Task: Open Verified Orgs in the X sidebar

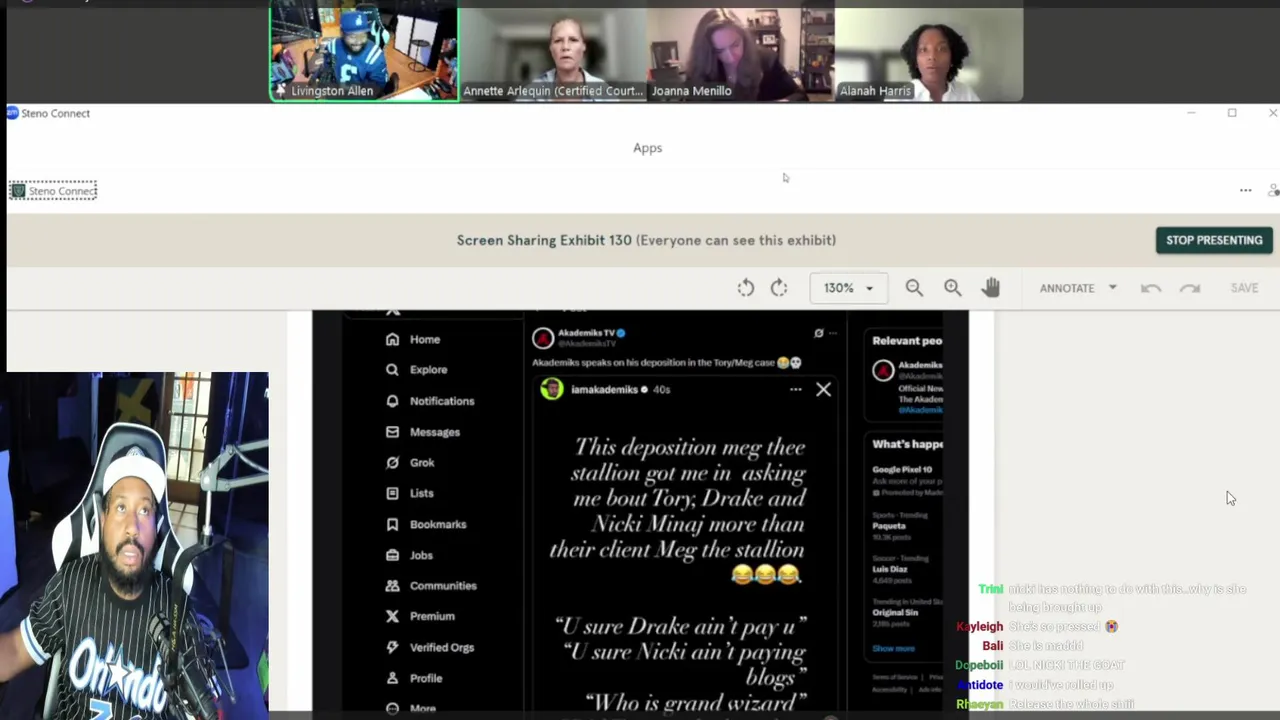Action: [430, 647]
